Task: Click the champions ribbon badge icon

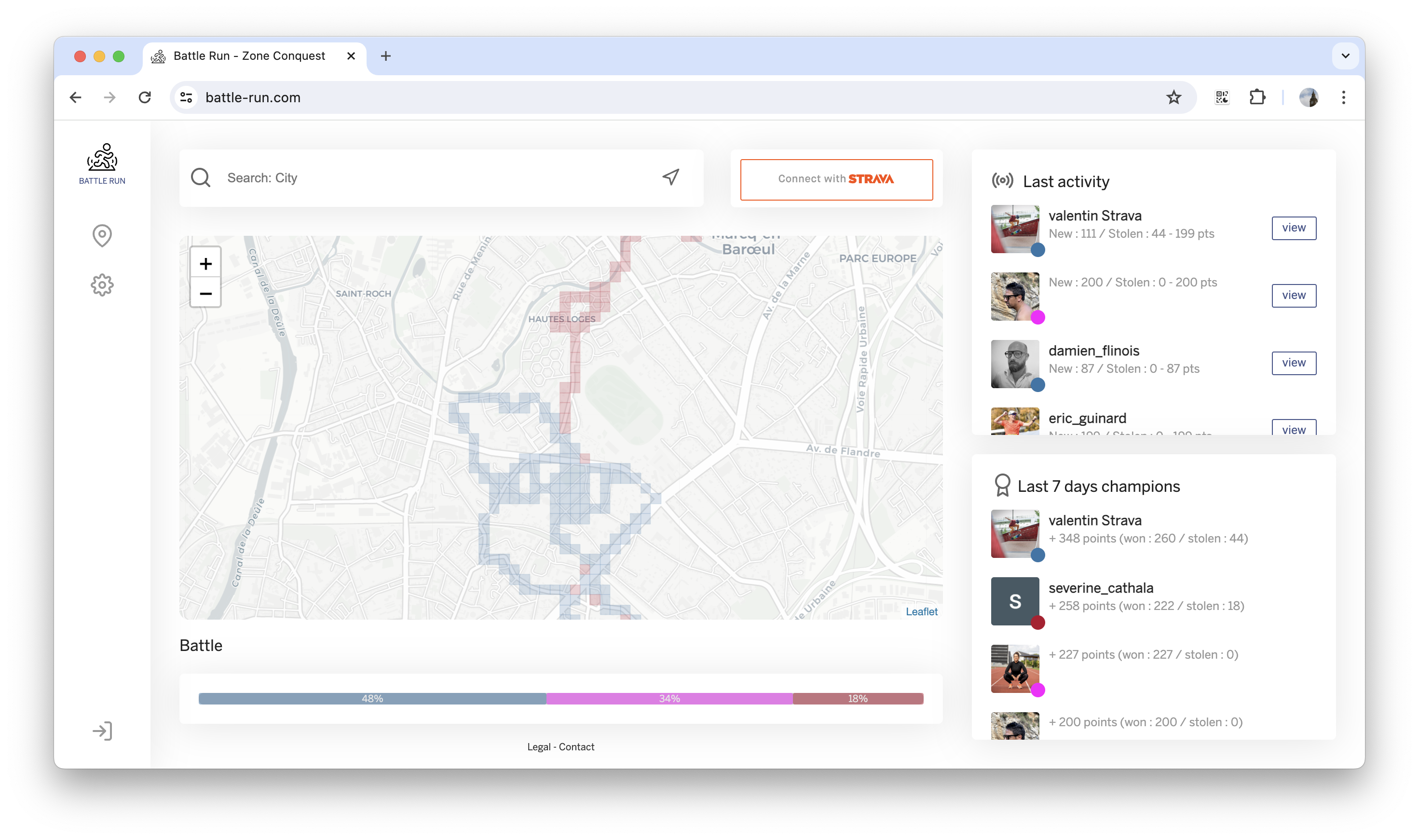Action: click(1002, 485)
